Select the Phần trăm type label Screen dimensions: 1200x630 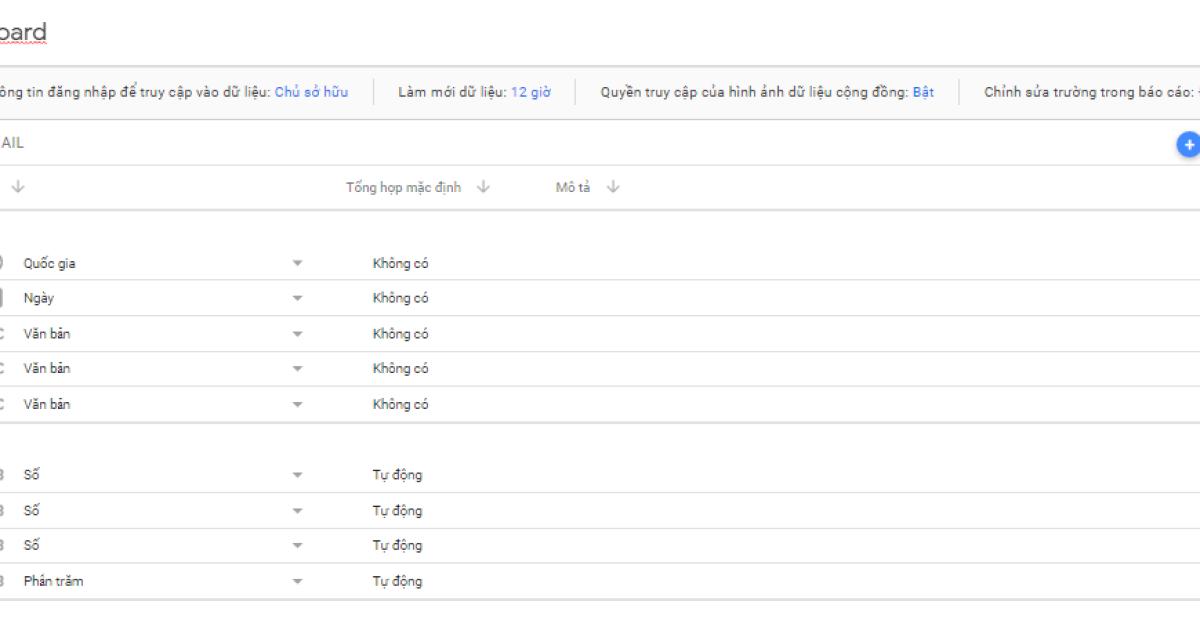point(54,582)
